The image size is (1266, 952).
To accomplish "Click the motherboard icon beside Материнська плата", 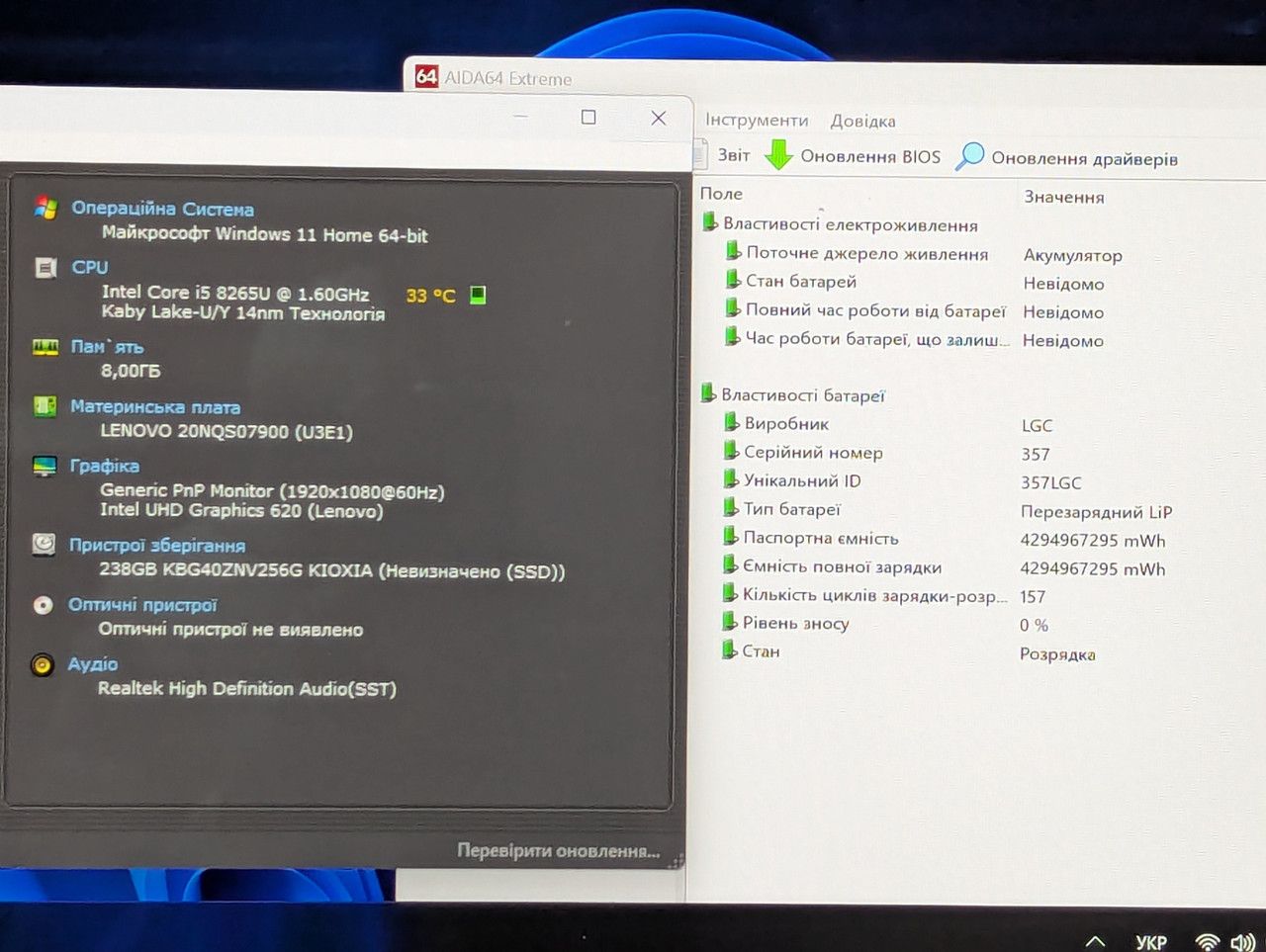I will coord(45,405).
